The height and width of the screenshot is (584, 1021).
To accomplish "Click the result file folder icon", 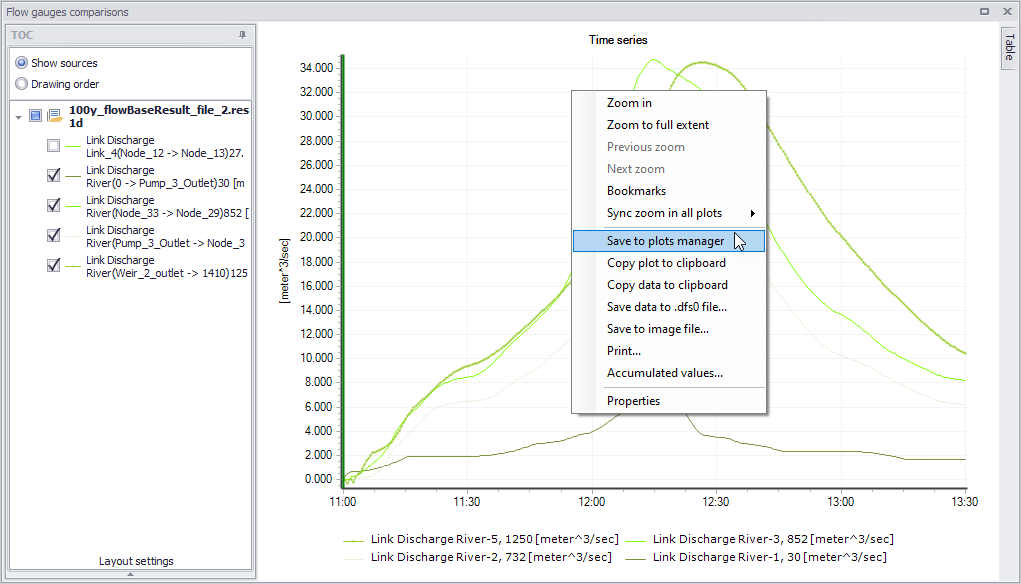I will tap(55, 116).
